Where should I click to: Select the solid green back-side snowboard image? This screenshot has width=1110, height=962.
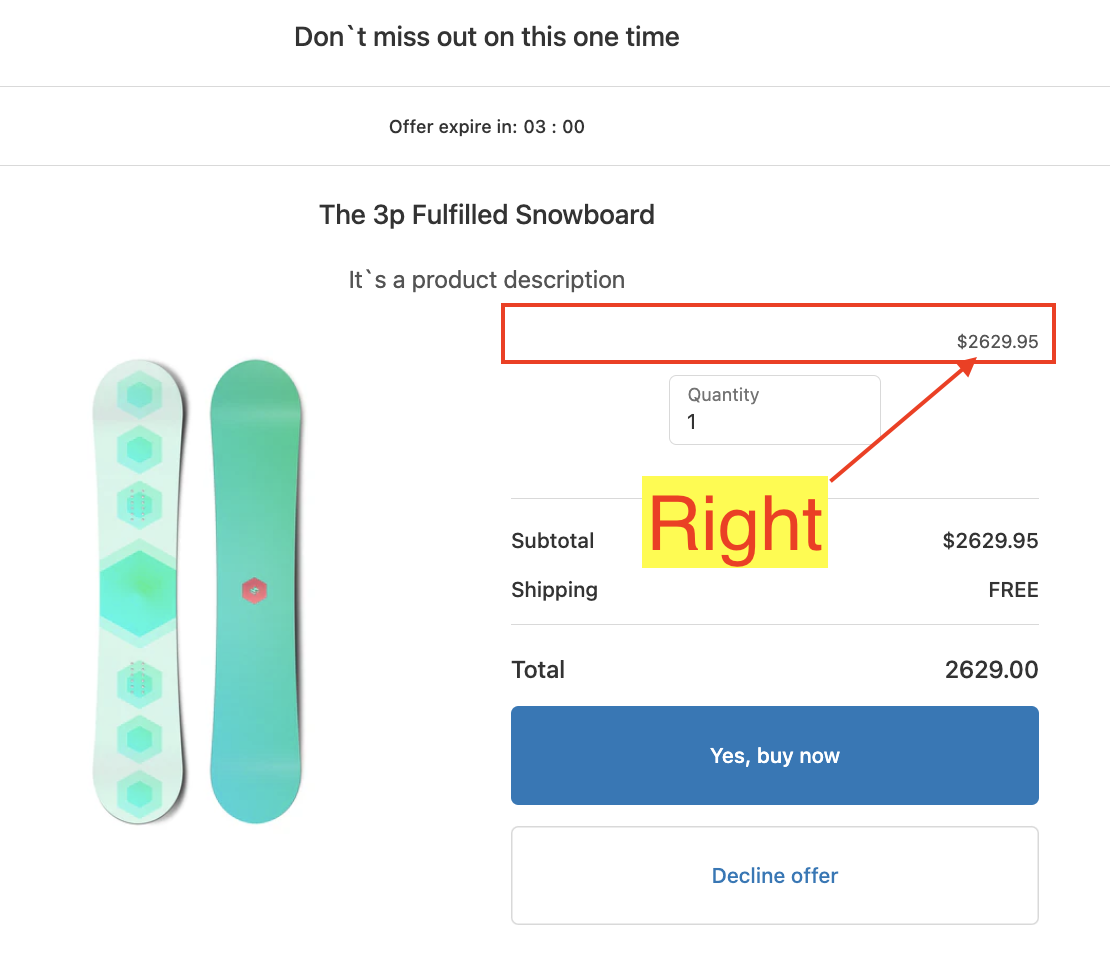coord(255,592)
